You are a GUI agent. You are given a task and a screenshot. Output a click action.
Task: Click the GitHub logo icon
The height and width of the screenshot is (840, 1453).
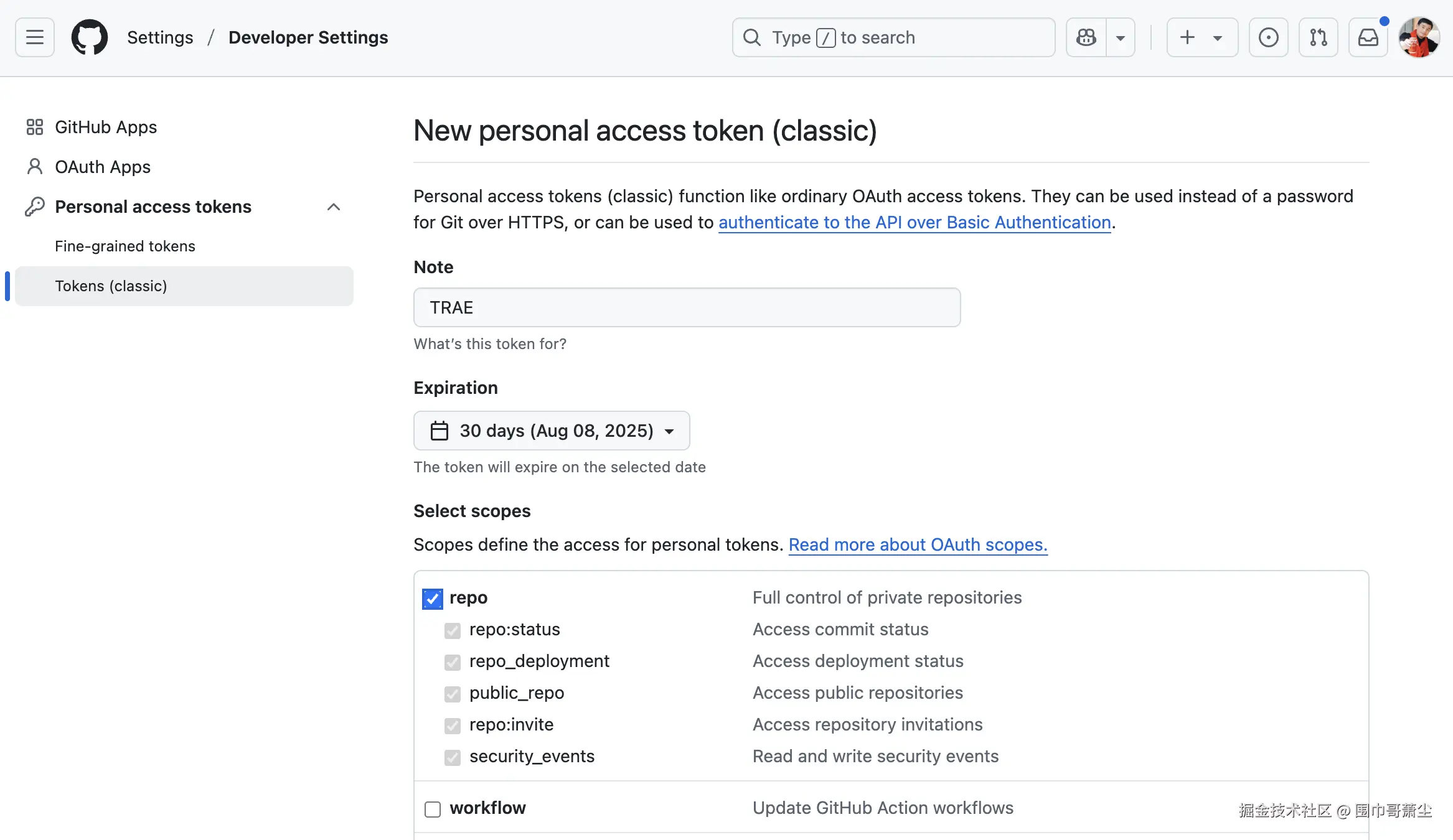click(x=90, y=37)
